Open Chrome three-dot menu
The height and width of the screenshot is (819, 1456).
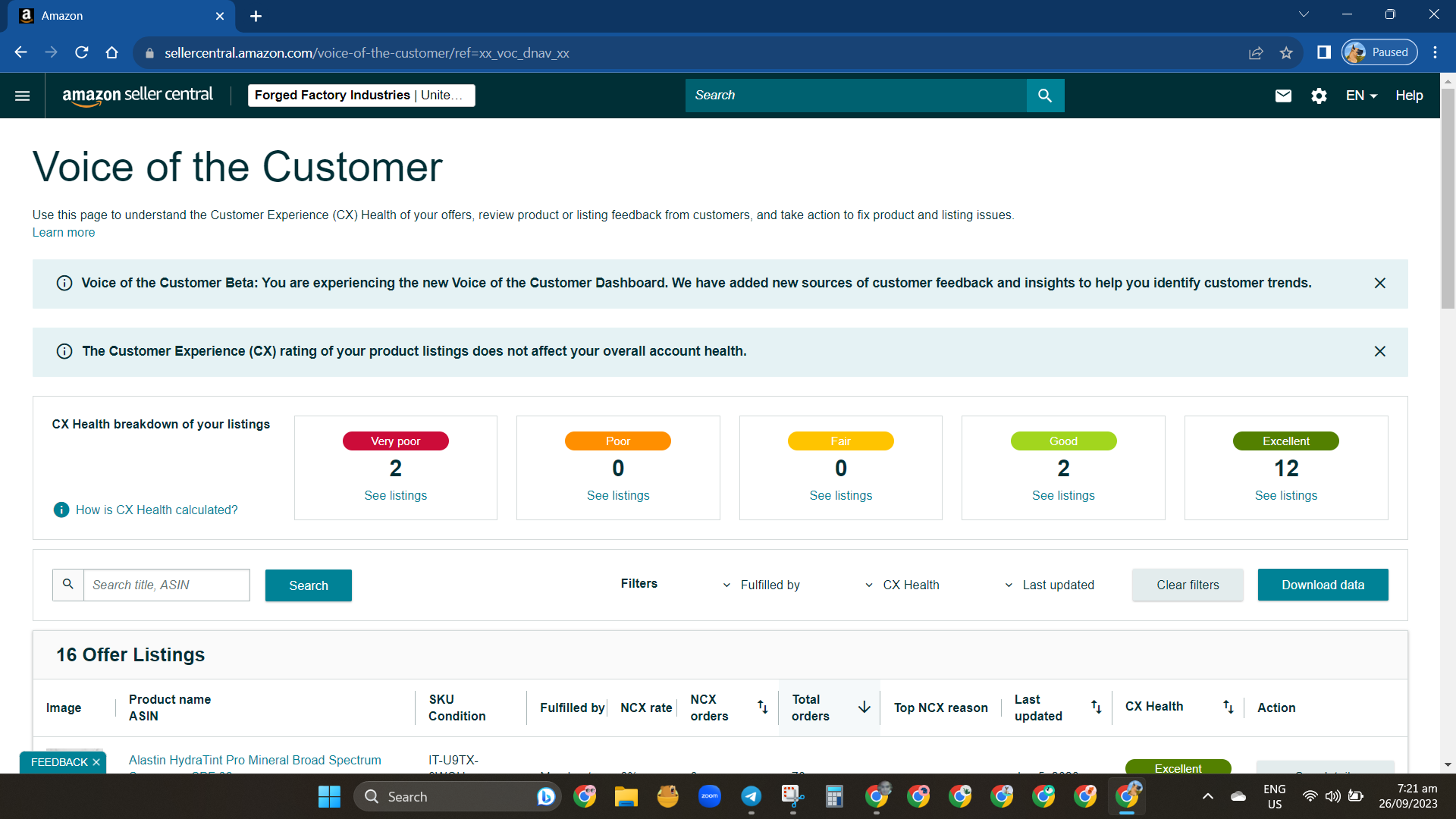pos(1435,52)
